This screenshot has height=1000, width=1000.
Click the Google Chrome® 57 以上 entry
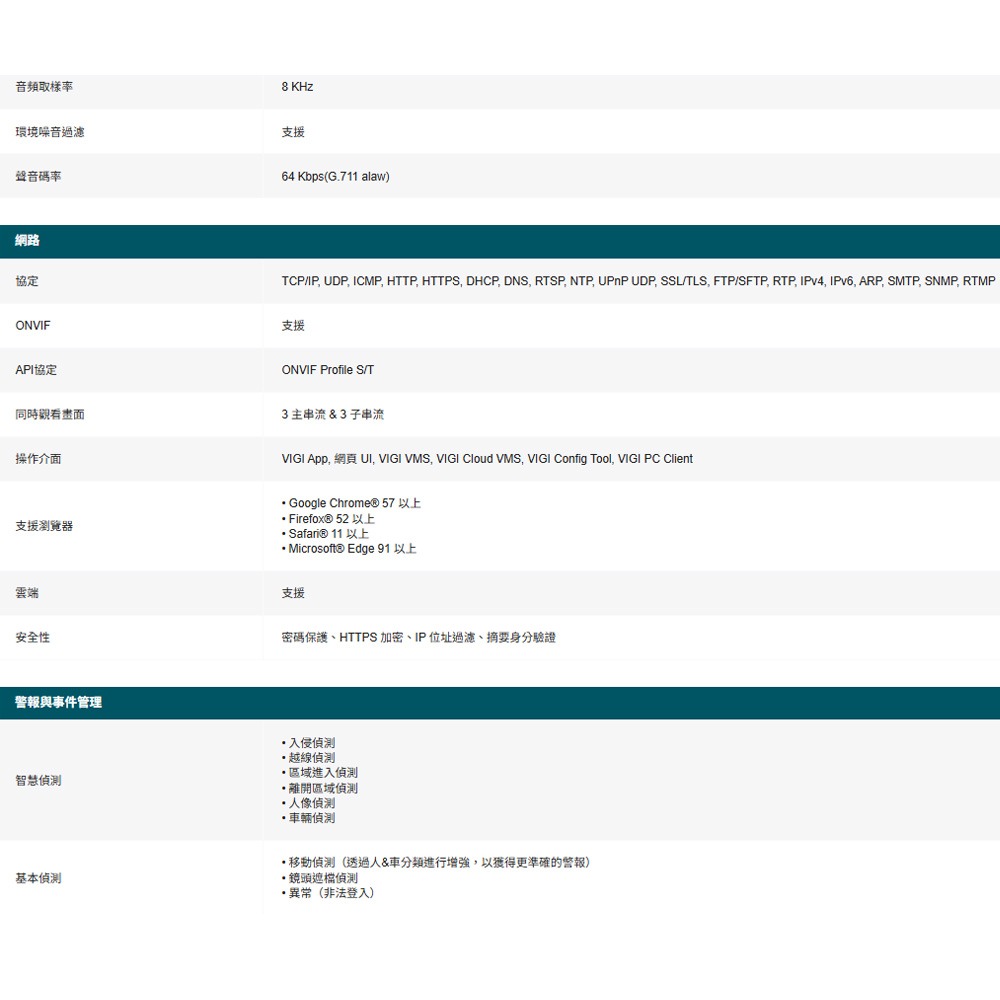click(354, 503)
